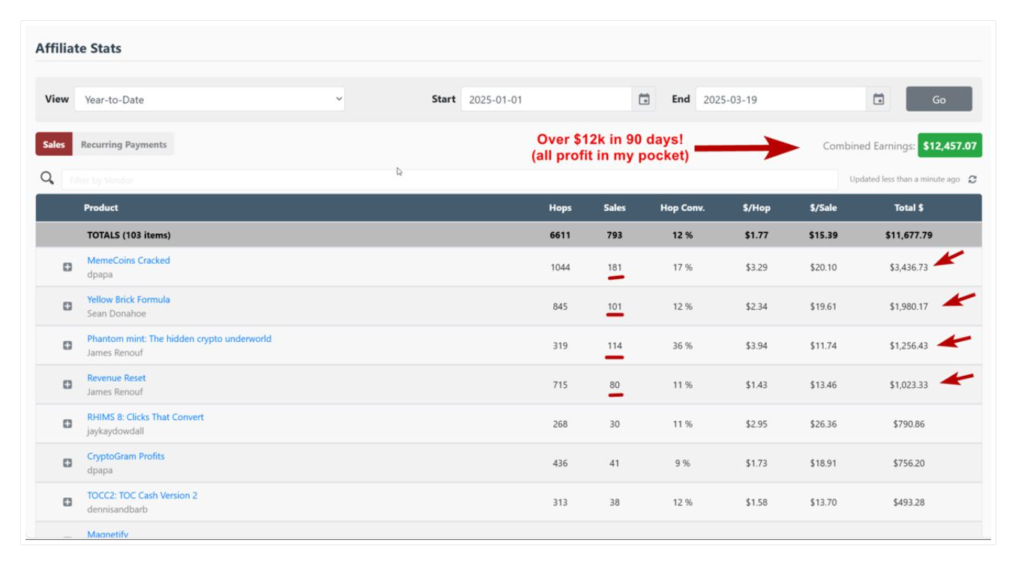1024x564 pixels.
Task: Click the Combined Earnings $12,457.07 badge
Action: (x=950, y=146)
